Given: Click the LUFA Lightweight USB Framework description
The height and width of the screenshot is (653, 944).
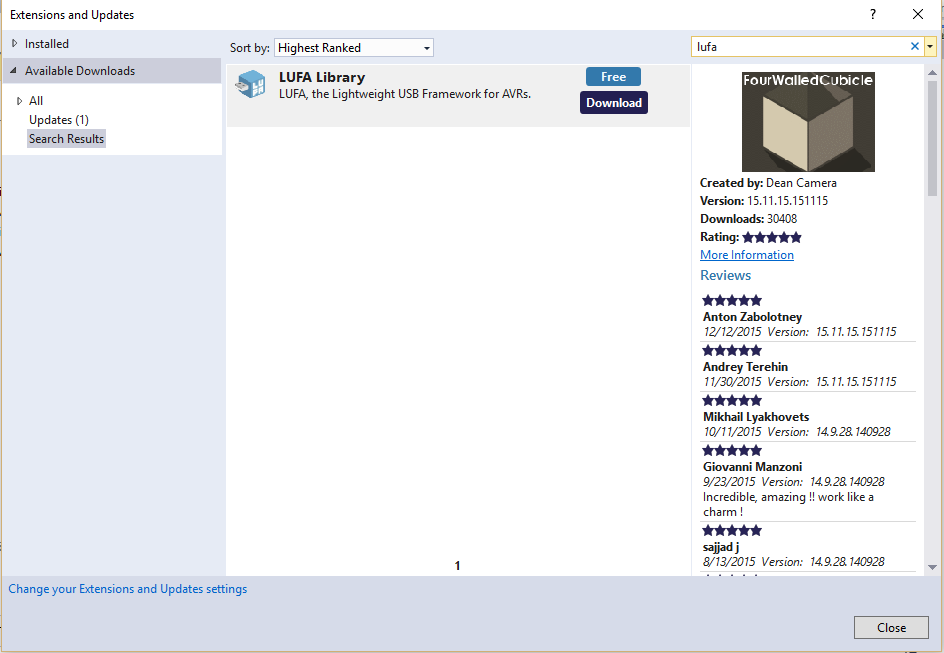Looking at the screenshot, I should [405, 94].
